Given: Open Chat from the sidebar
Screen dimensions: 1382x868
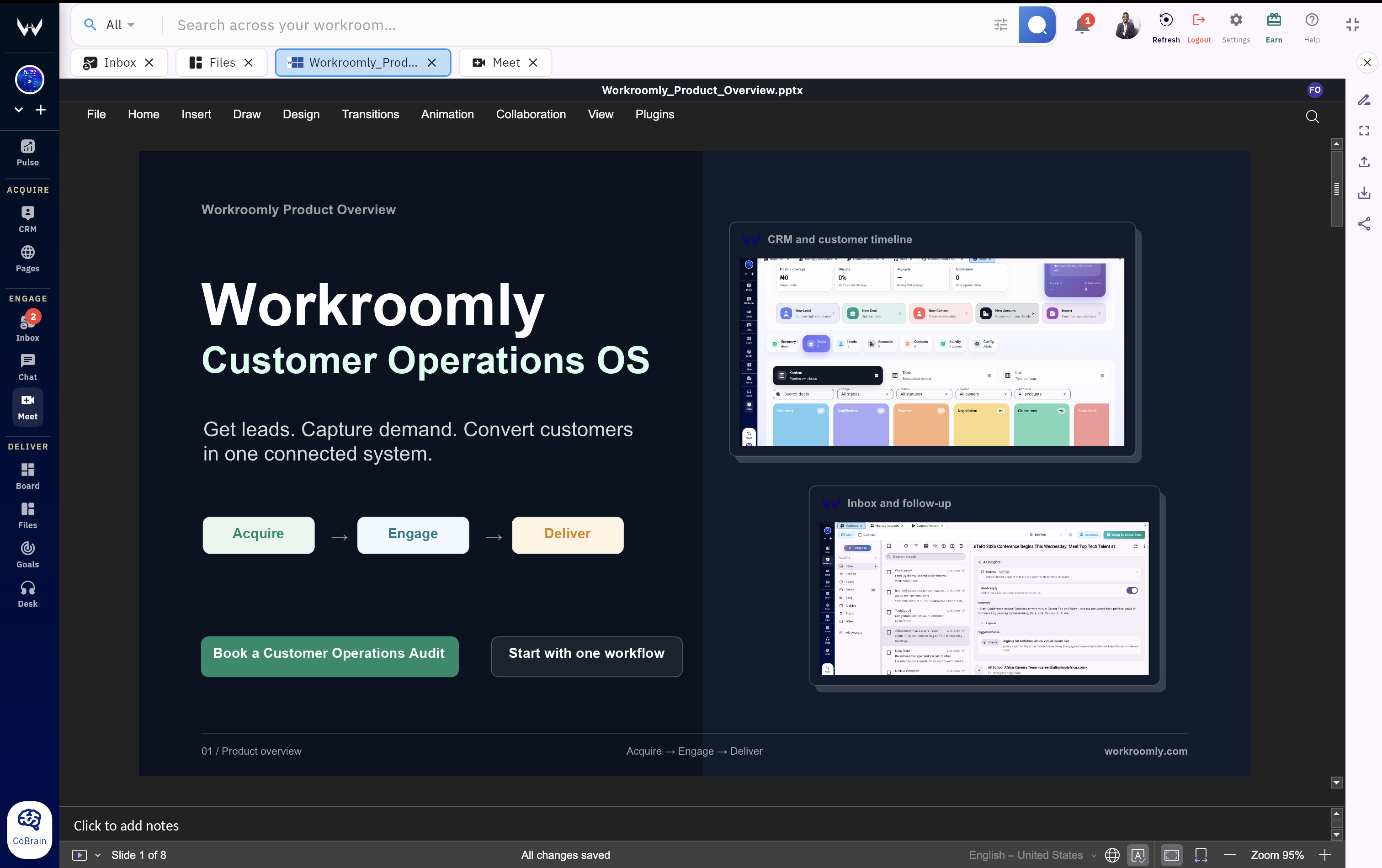Looking at the screenshot, I should coord(27,367).
